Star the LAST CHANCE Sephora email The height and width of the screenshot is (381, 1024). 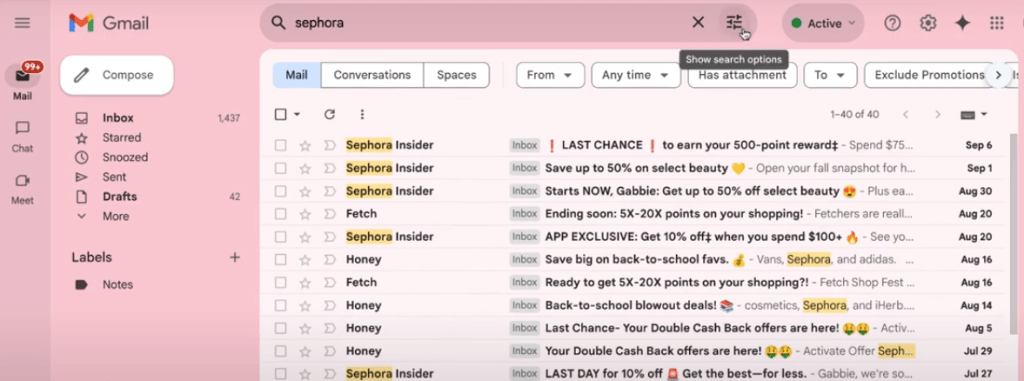click(x=304, y=145)
